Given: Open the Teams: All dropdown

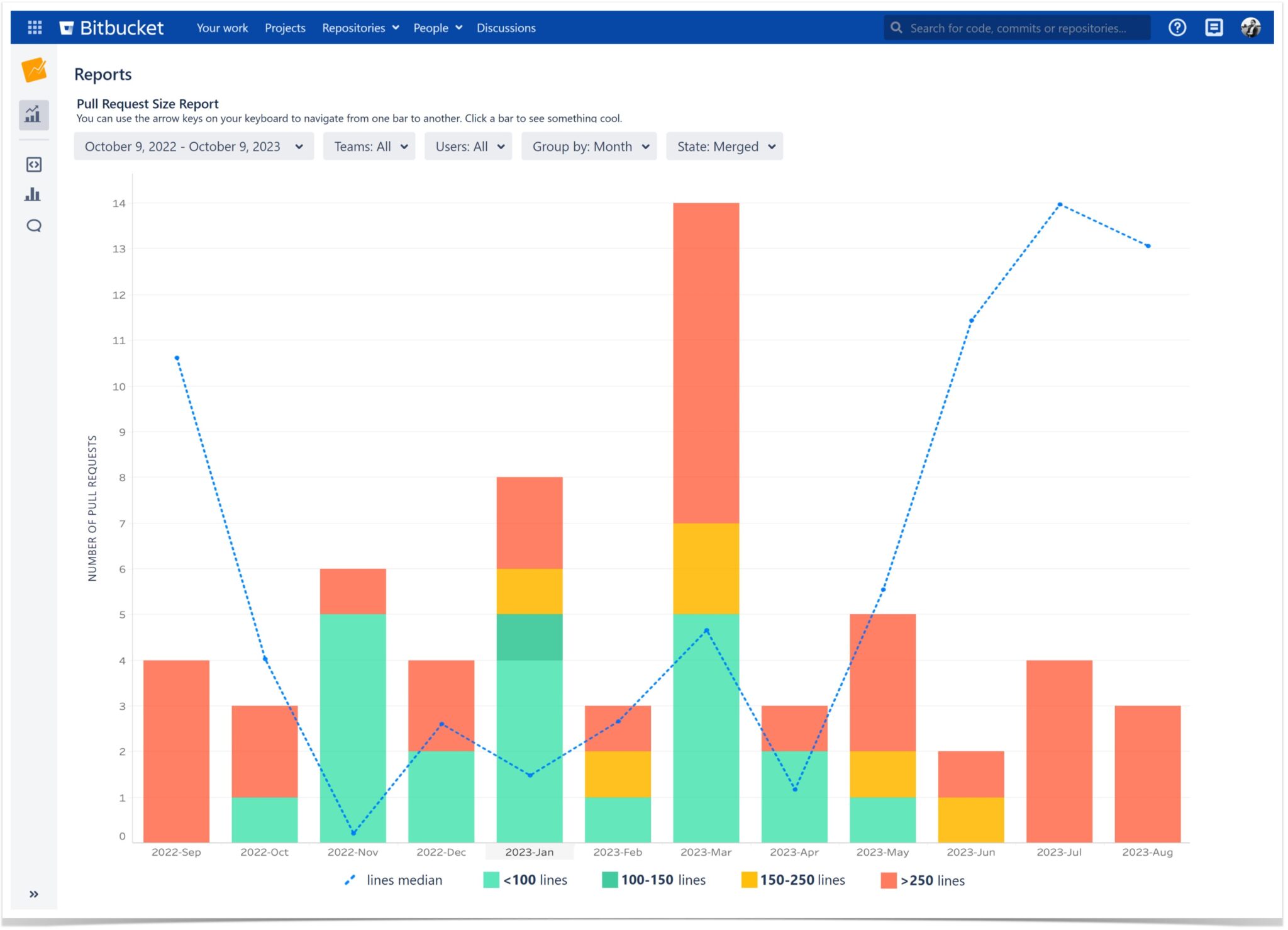Looking at the screenshot, I should (369, 146).
